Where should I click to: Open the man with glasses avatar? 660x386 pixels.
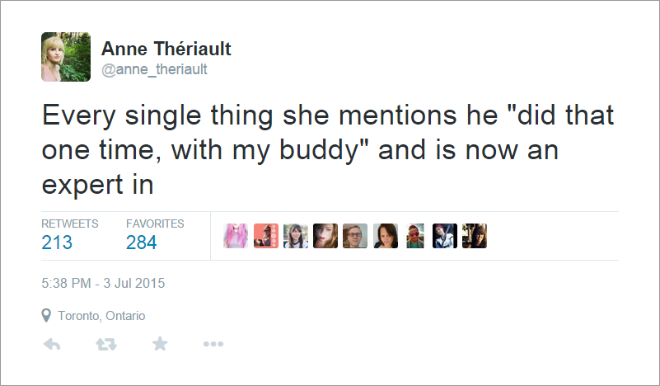(355, 236)
